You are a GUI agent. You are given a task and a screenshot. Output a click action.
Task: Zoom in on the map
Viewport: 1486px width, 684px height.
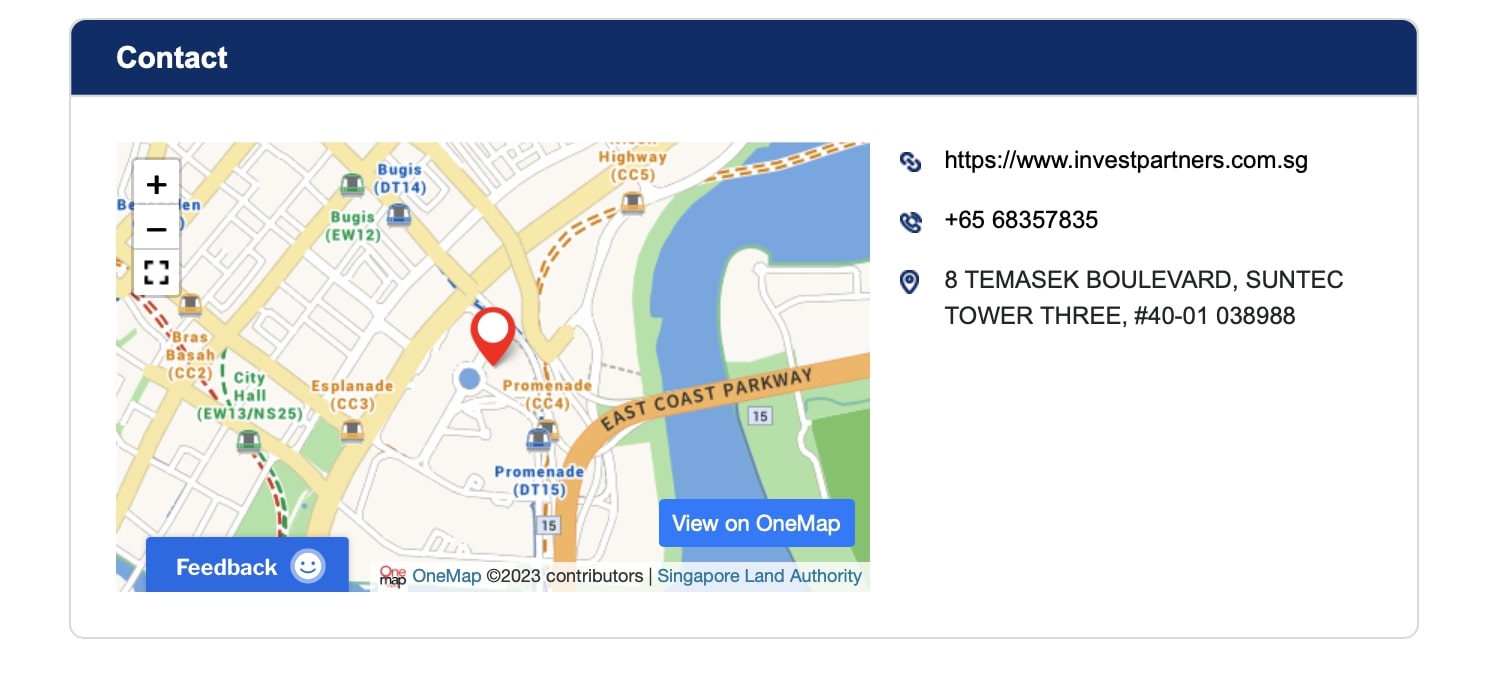coord(156,184)
